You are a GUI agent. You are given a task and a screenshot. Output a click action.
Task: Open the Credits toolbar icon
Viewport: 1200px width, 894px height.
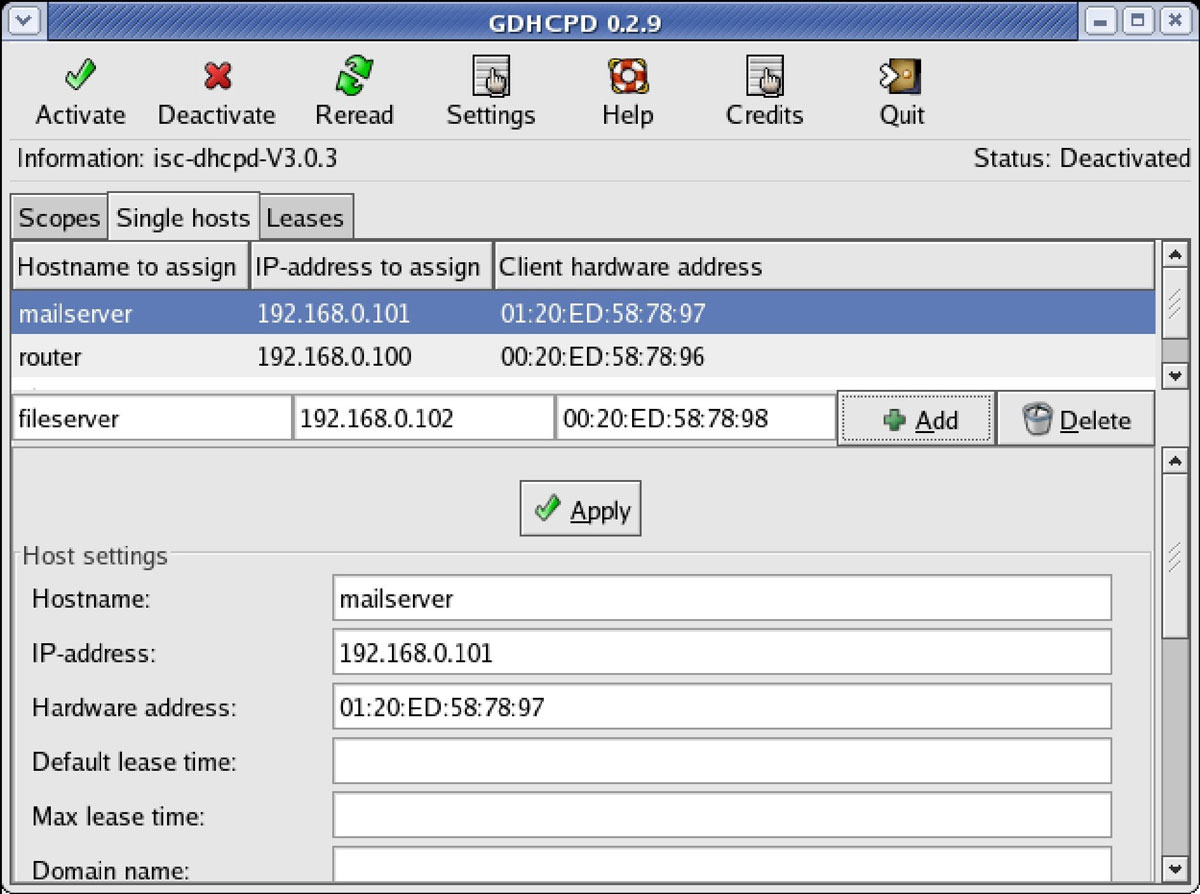[765, 76]
